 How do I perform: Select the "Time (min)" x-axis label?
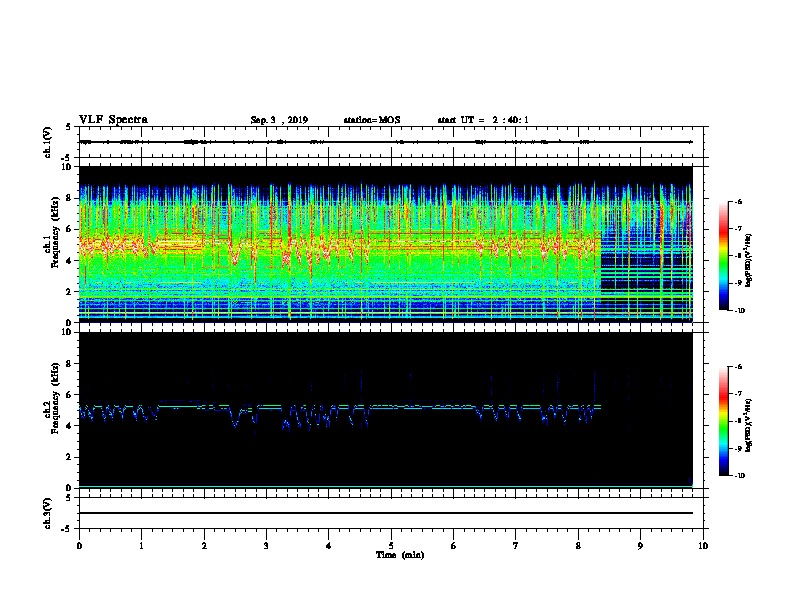(x=400, y=555)
